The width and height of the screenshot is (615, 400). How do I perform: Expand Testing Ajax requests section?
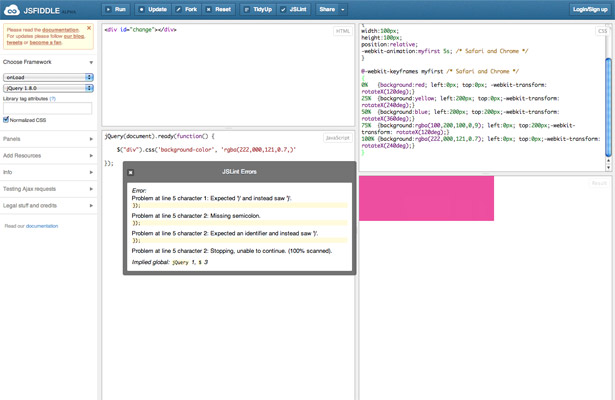pyautogui.click(x=48, y=189)
